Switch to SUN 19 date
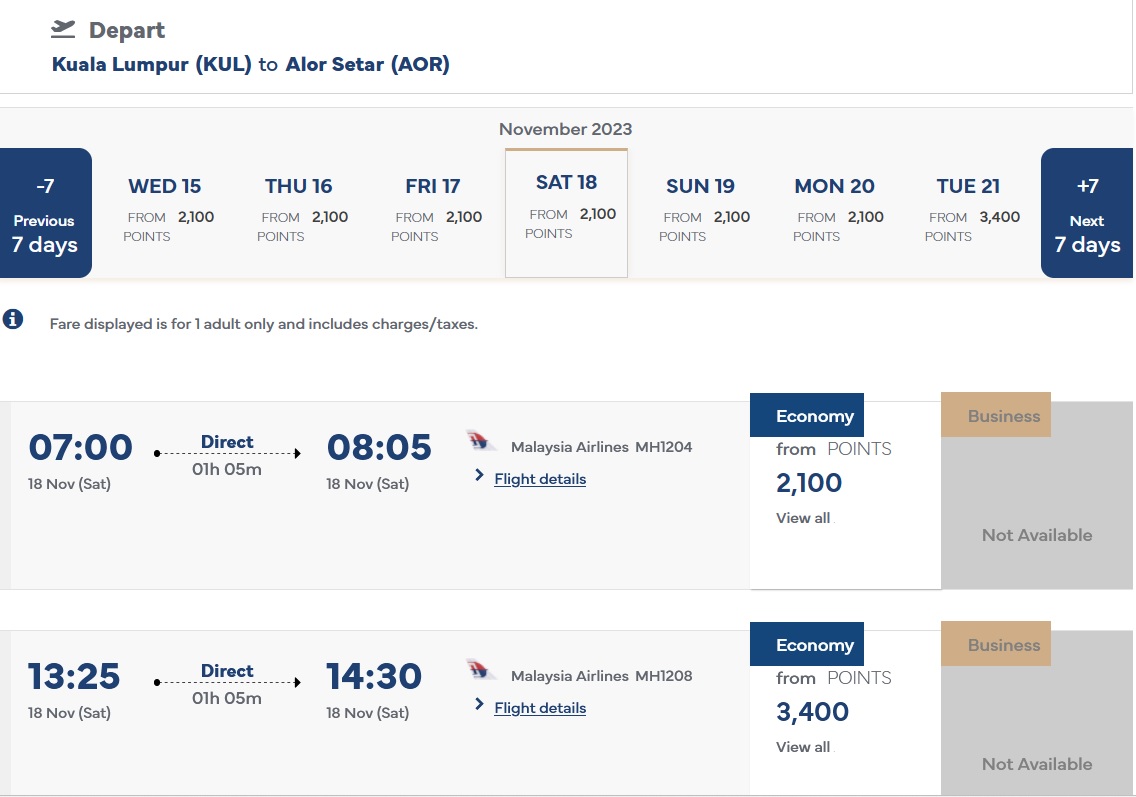This screenshot has width=1136, height=797. click(700, 210)
